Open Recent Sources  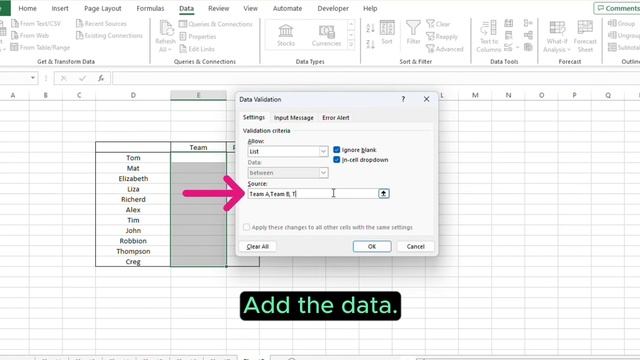tap(101, 24)
